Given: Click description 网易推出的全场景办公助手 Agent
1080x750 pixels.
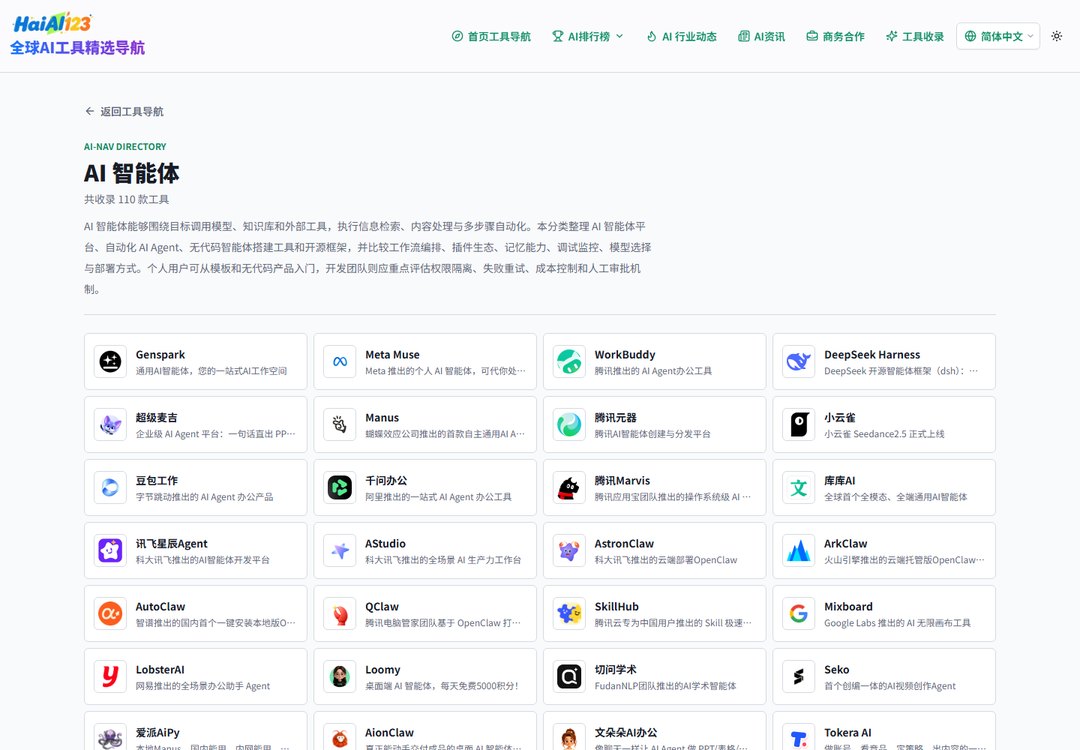Looking at the screenshot, I should pos(202,686).
